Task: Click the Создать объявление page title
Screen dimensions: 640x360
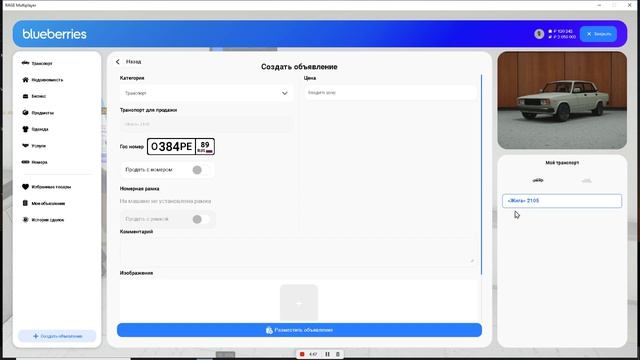Action: click(299, 67)
